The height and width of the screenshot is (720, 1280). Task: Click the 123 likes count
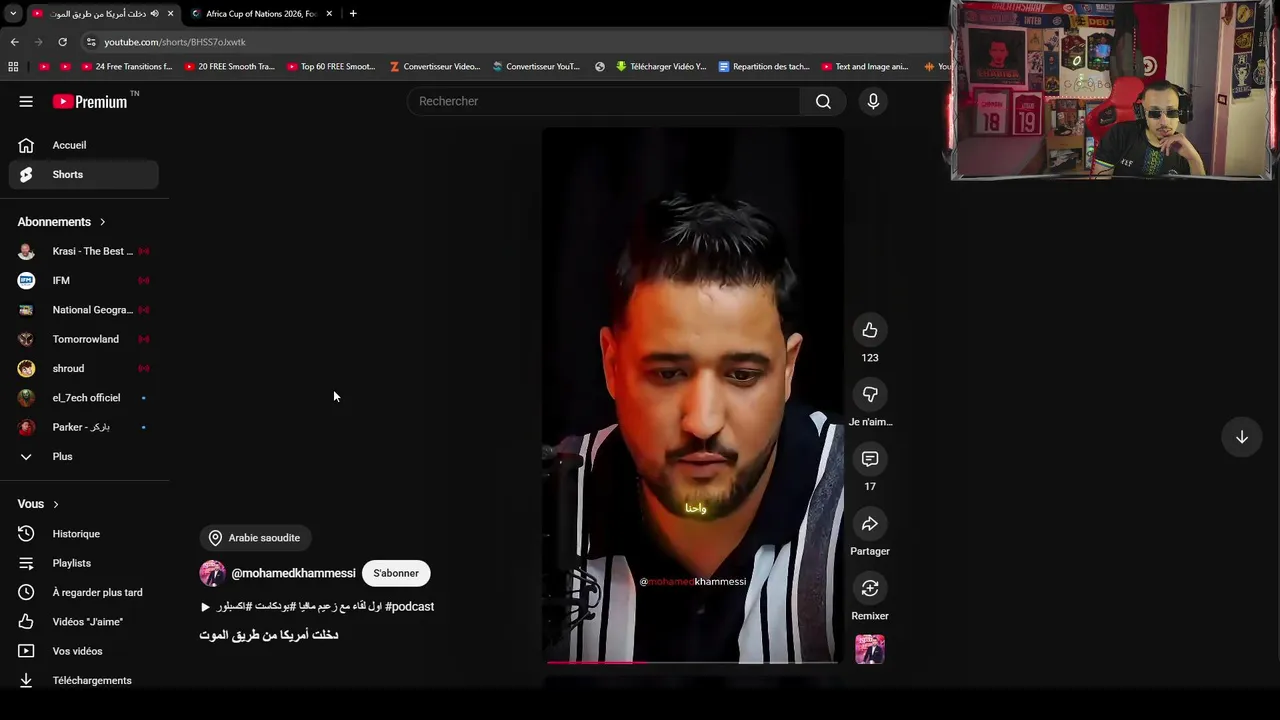click(870, 358)
